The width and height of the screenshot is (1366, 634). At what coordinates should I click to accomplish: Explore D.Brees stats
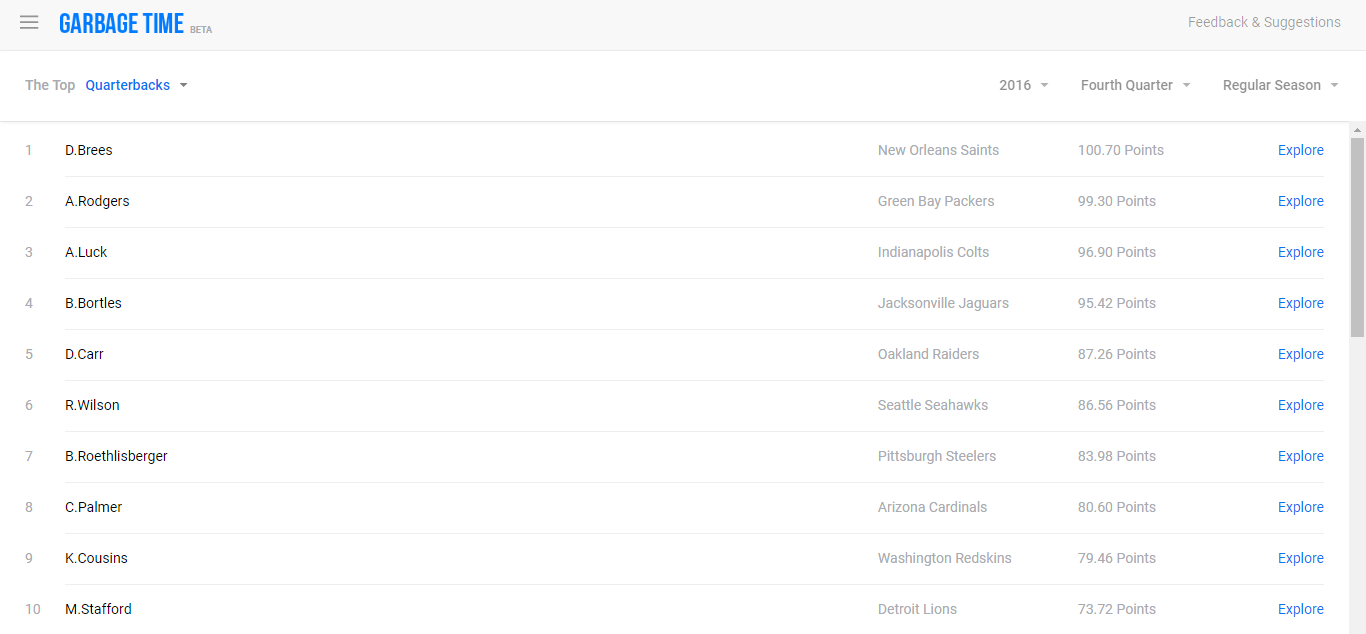[x=1301, y=150]
